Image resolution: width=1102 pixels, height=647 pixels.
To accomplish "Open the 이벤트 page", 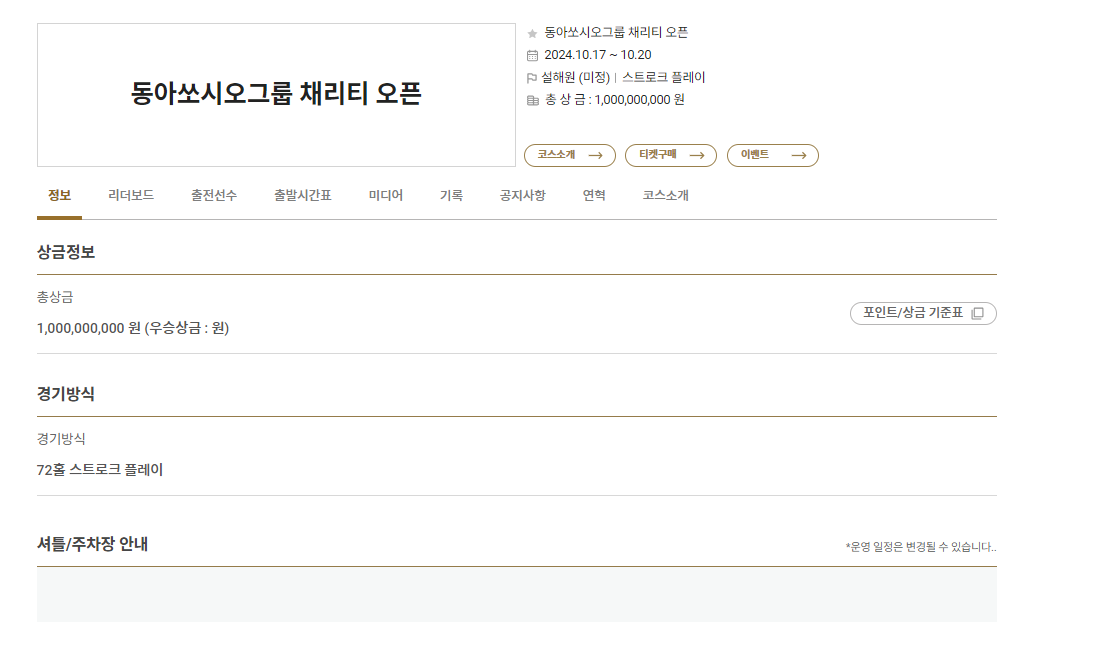I will (x=772, y=155).
